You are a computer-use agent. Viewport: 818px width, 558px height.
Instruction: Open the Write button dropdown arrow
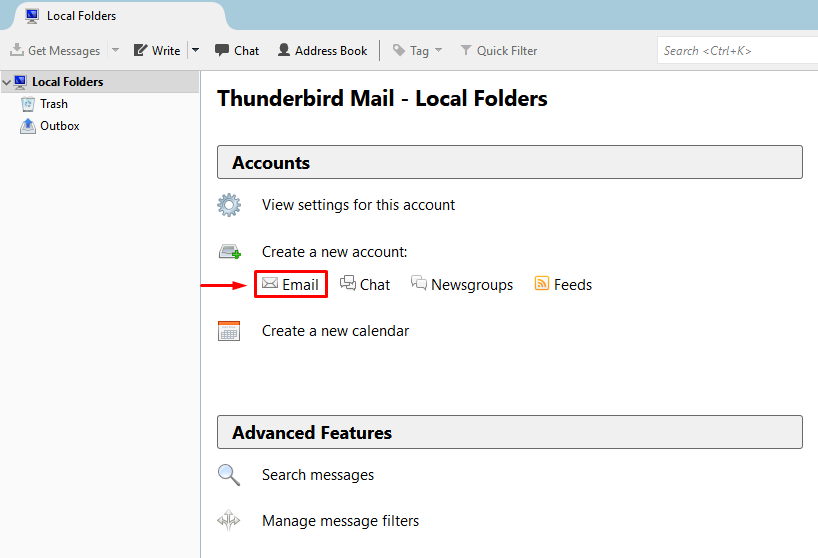[x=196, y=51]
